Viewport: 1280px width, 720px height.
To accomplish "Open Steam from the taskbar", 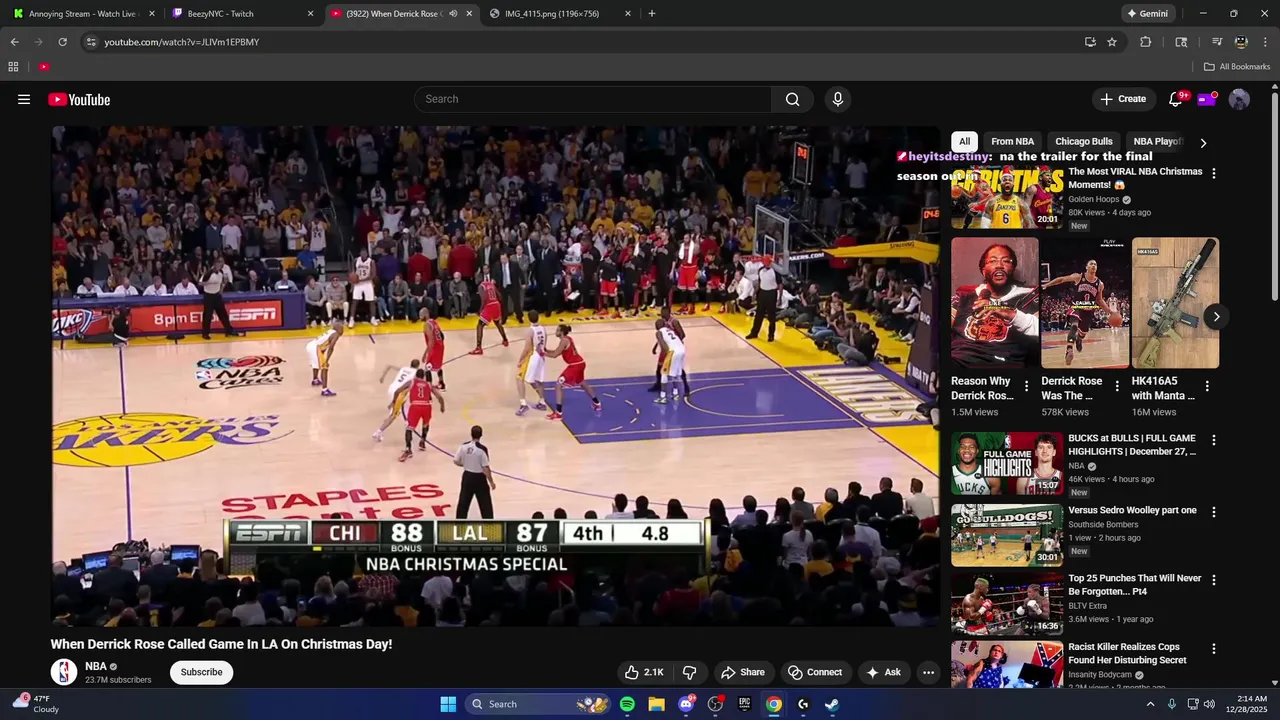I will [x=831, y=704].
